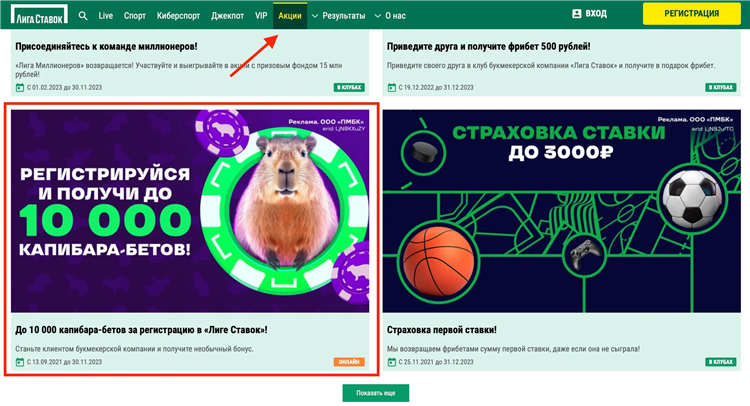Click the calendar icon for 19.12.2022 promo
This screenshot has height=406, width=750.
(x=391, y=88)
